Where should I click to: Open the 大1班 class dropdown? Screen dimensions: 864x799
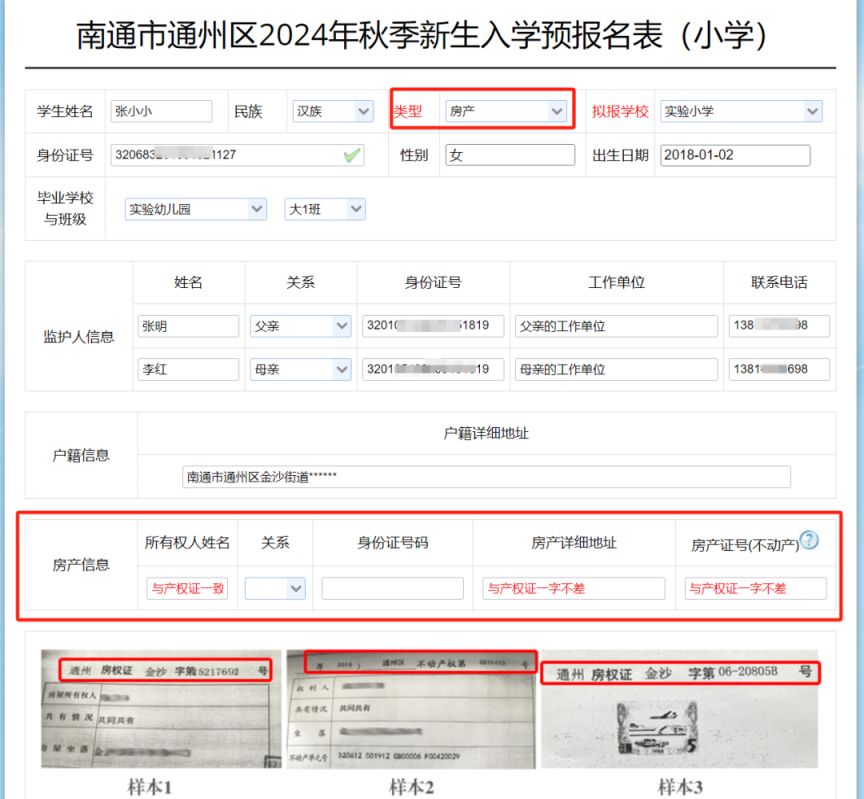pyautogui.click(x=325, y=209)
